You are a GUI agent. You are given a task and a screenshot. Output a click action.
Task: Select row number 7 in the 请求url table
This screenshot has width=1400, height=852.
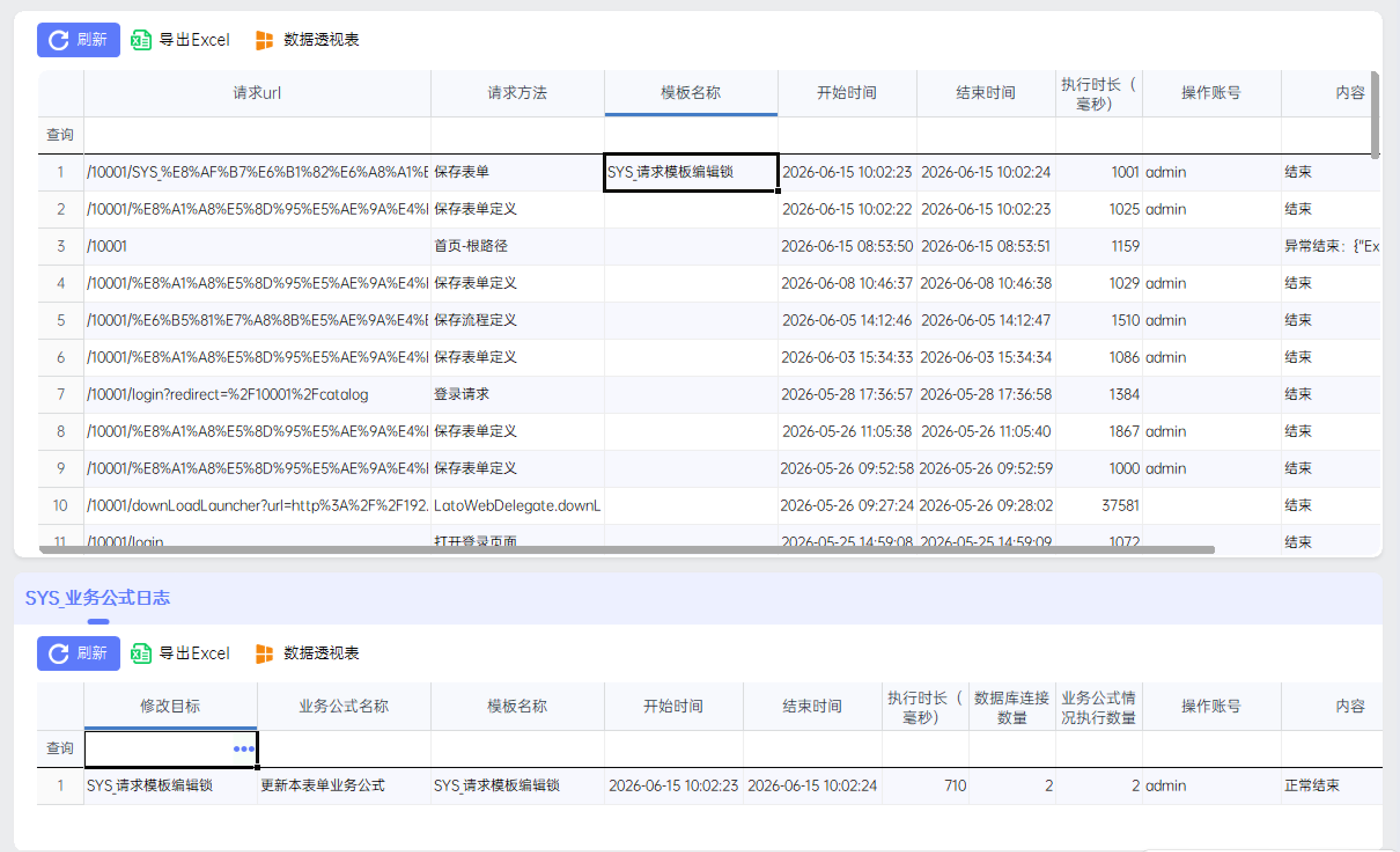point(61,395)
